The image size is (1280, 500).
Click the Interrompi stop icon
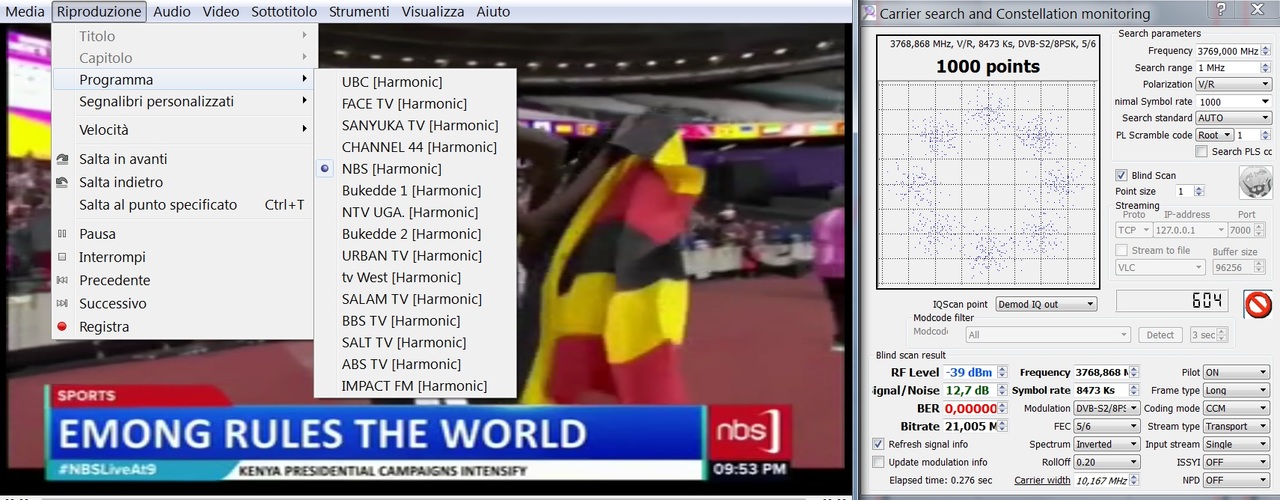click(62, 257)
